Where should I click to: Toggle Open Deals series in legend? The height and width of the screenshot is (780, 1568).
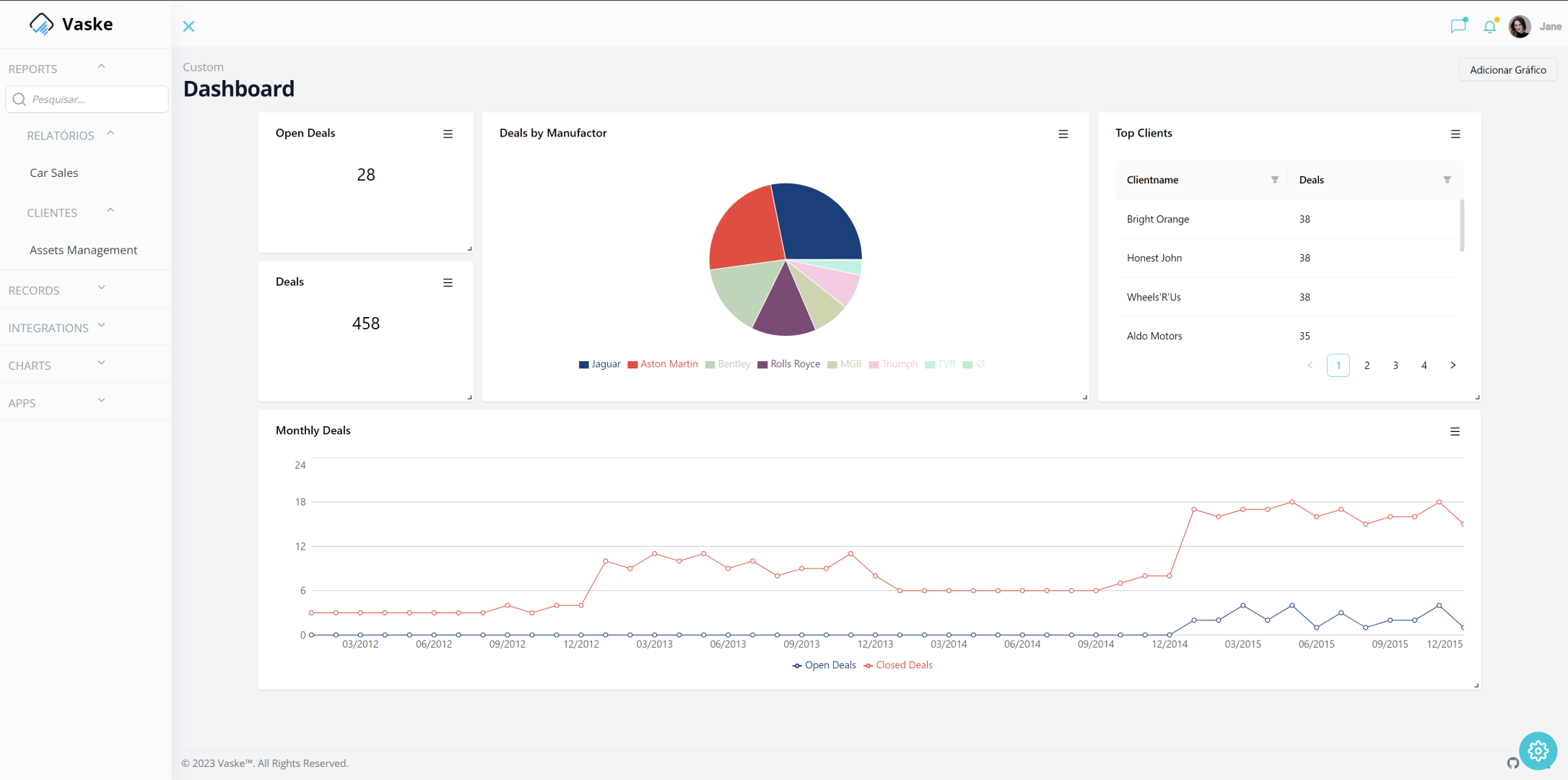pos(824,665)
